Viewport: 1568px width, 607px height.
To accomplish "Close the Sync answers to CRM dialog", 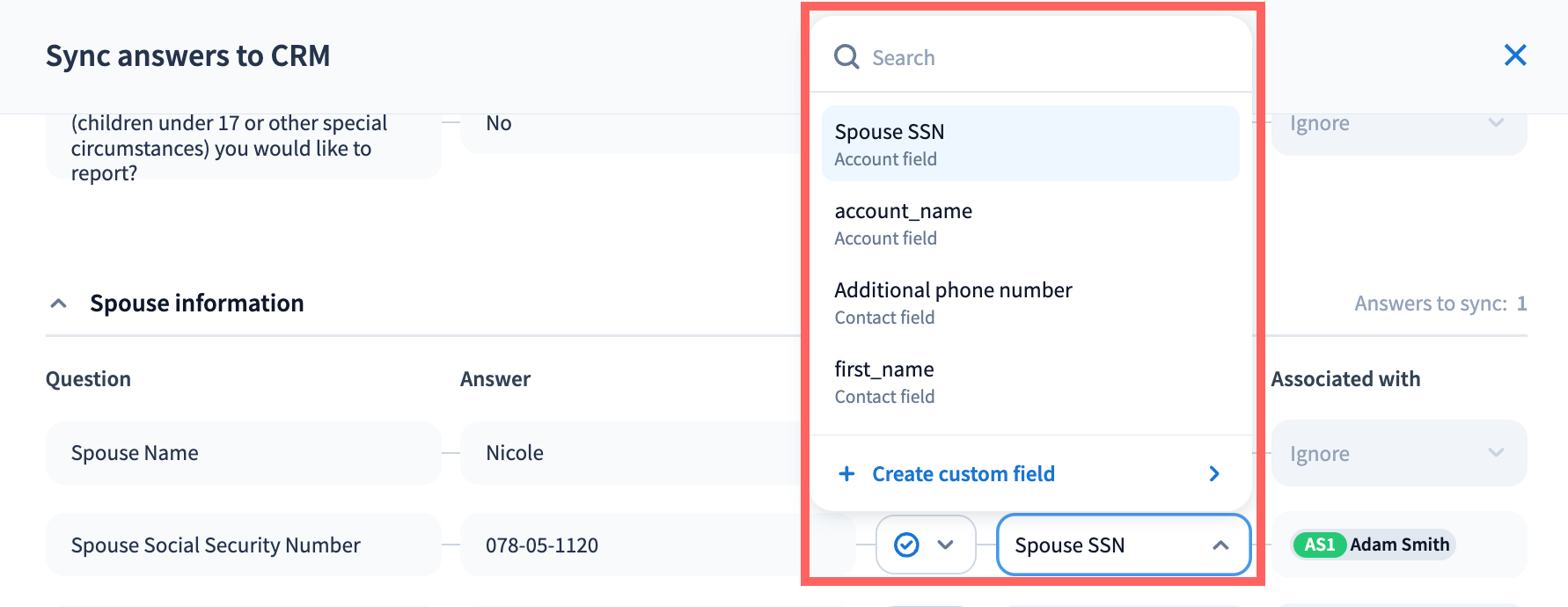I will 1514,55.
